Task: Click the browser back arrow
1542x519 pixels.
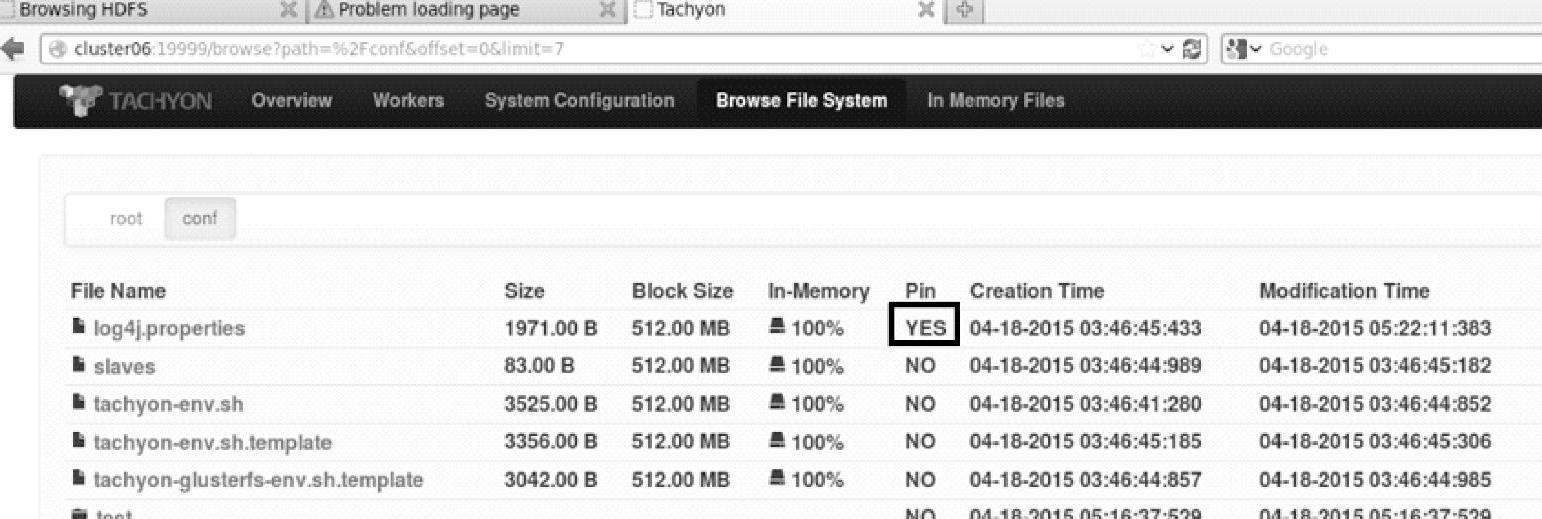Action: click(x=14, y=49)
